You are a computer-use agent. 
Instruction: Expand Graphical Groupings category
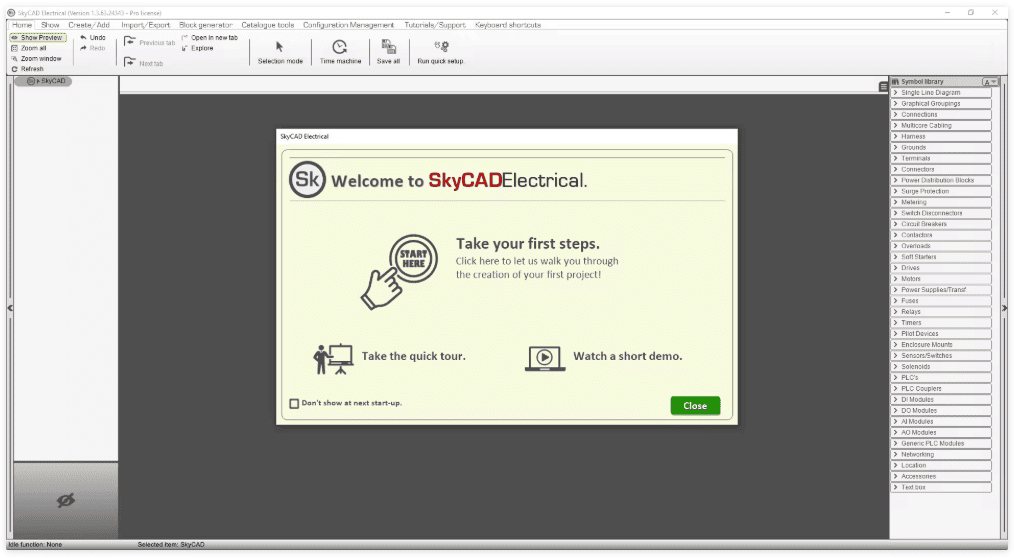pyautogui.click(x=941, y=103)
